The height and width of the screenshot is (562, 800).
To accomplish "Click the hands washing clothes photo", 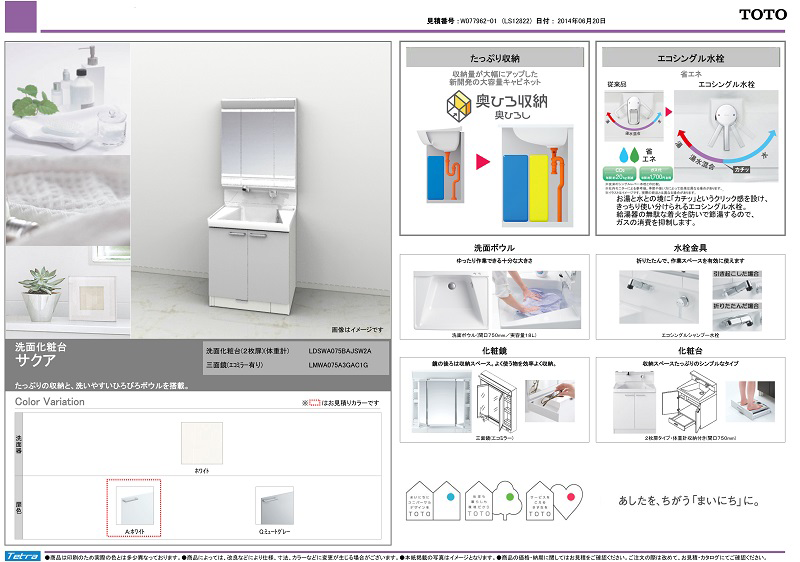I will [x=536, y=300].
